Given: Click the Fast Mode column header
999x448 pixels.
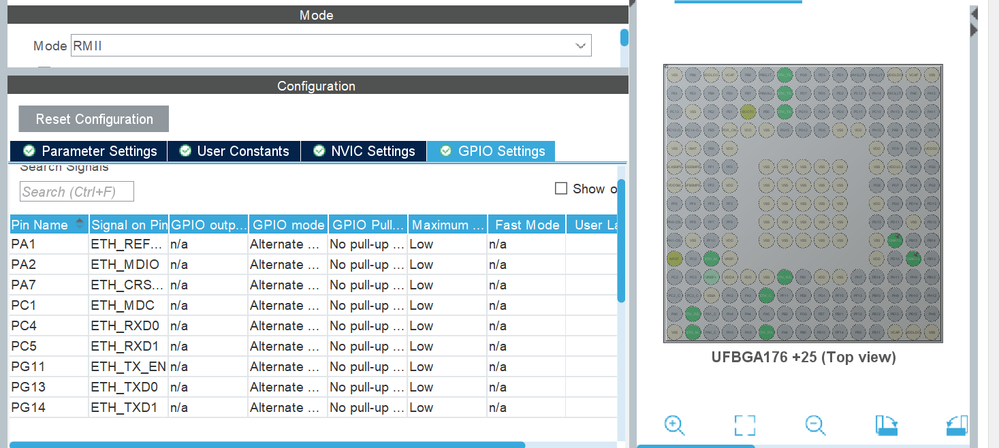Looking at the screenshot, I should [526, 225].
